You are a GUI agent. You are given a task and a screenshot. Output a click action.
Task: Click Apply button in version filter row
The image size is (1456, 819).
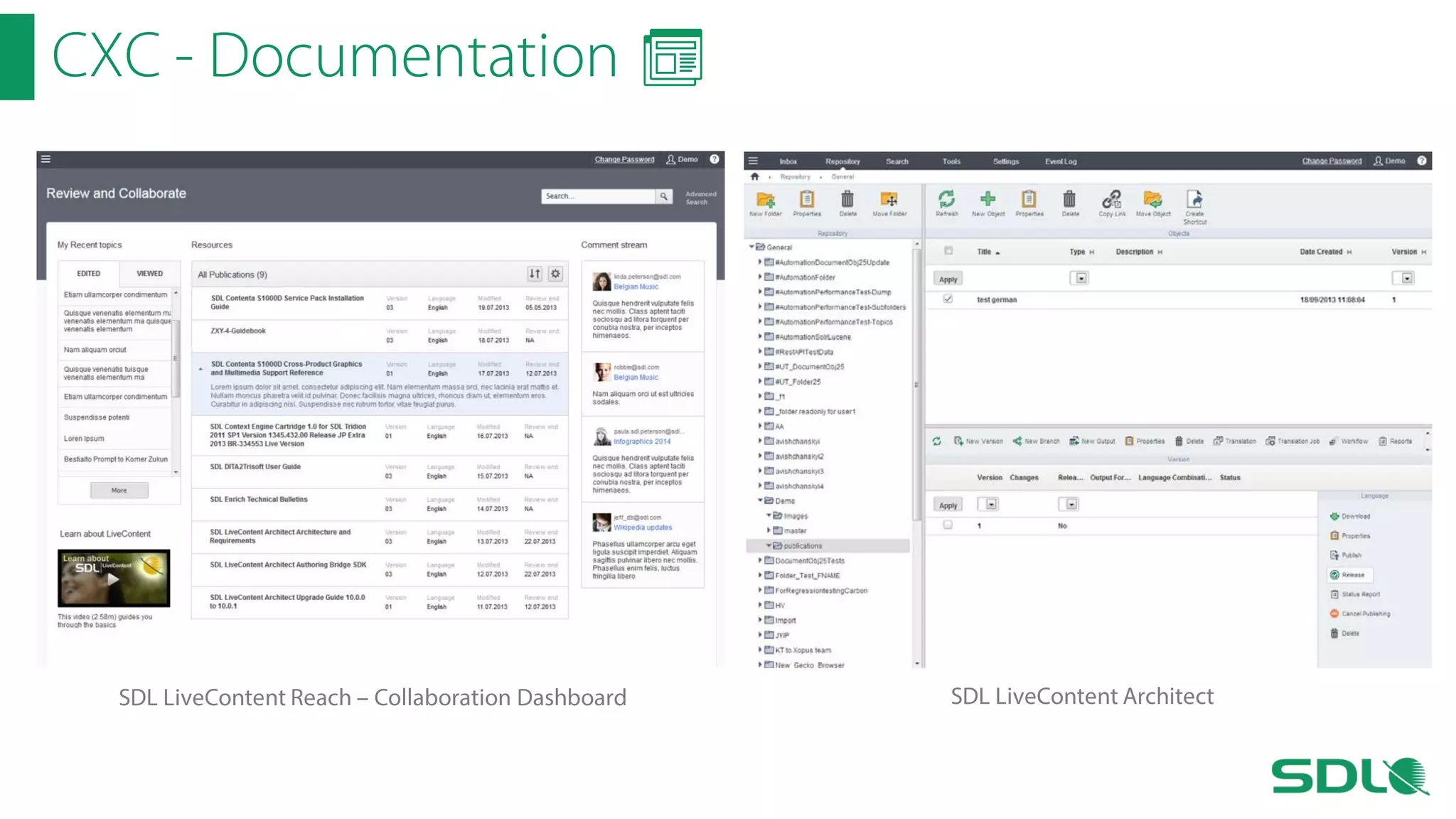click(x=948, y=505)
